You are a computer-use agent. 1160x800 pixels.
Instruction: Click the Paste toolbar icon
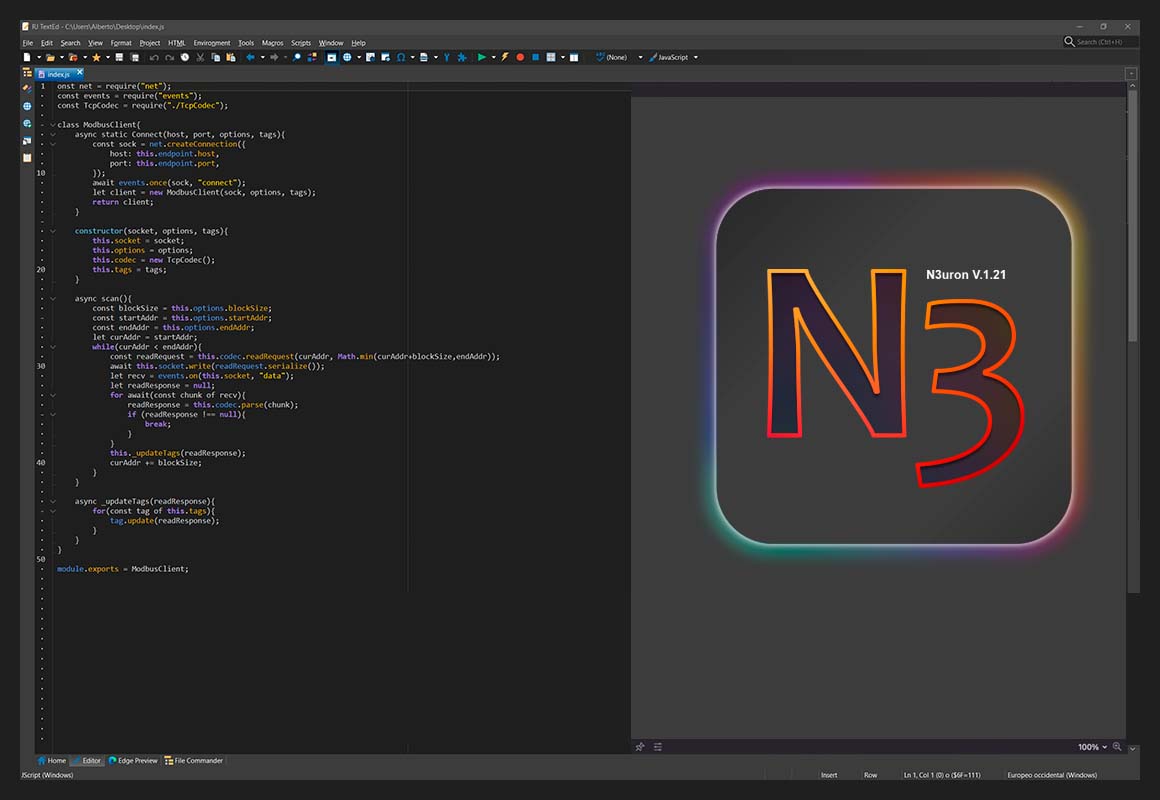click(x=231, y=57)
